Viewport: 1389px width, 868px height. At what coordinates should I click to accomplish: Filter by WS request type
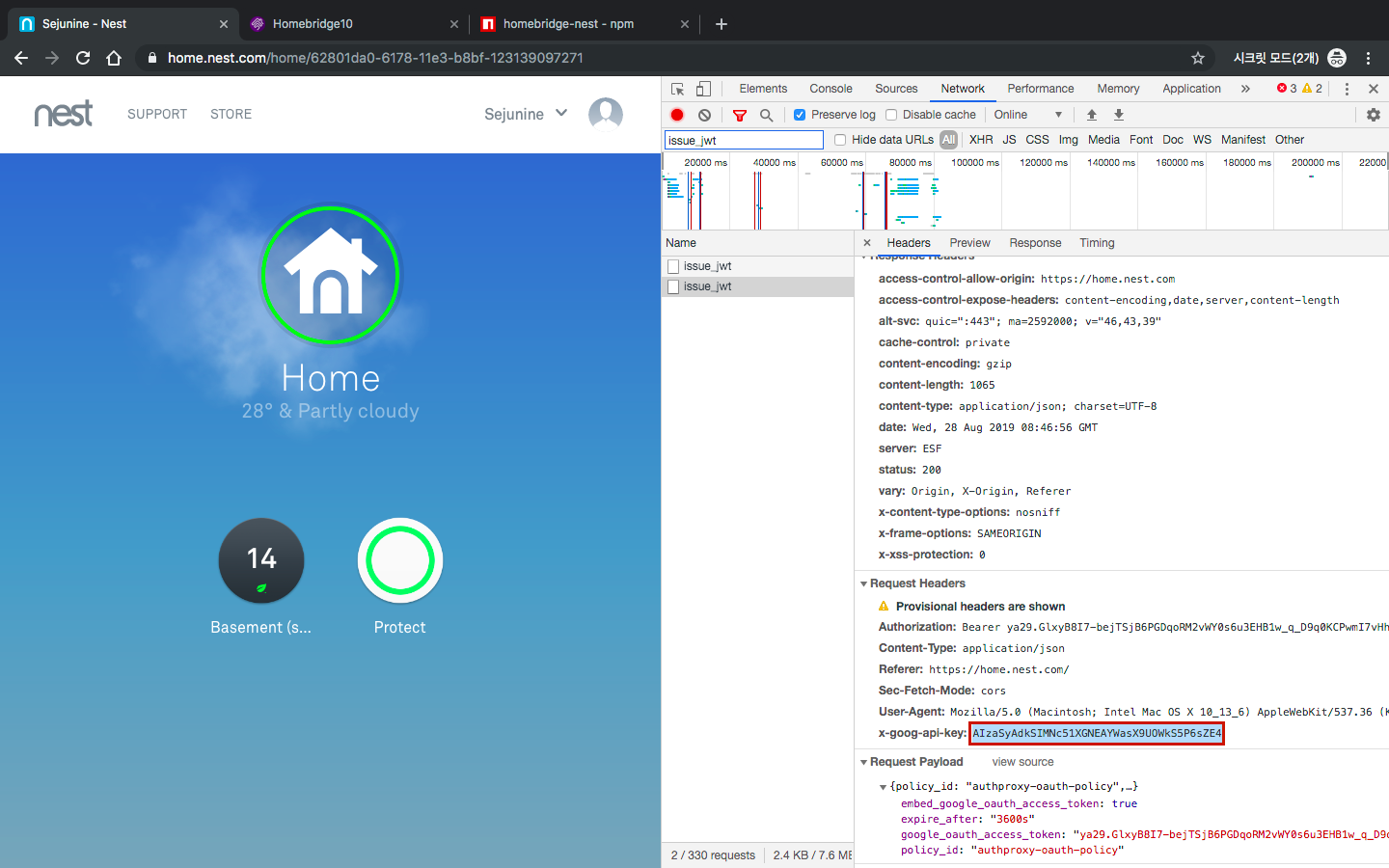click(x=1202, y=140)
